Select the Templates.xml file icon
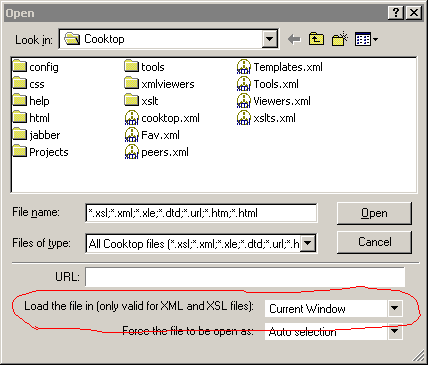Image resolution: width=428 pixels, height=365 pixels. click(244, 67)
